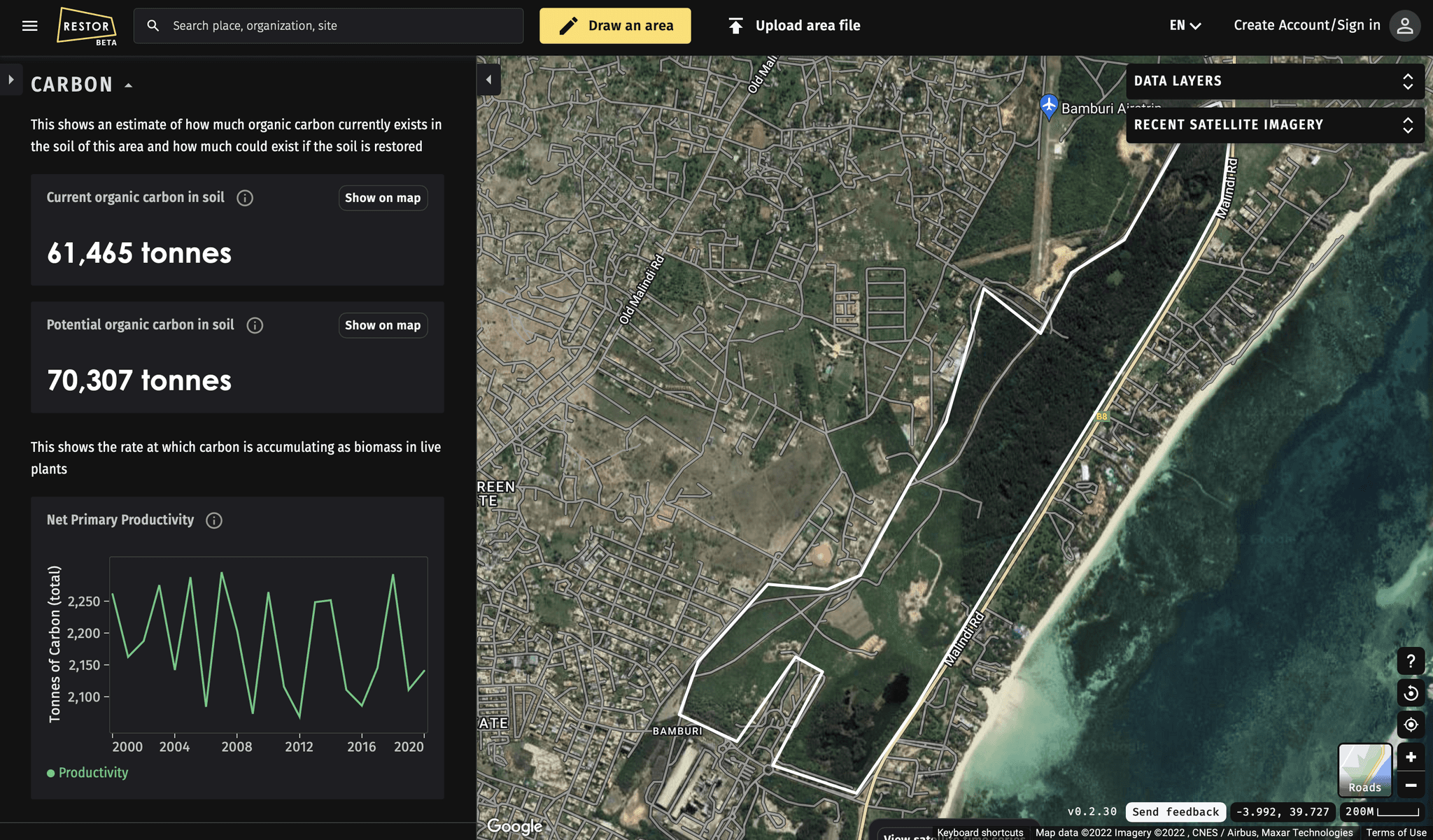Image resolution: width=1433 pixels, height=840 pixels.
Task: Click Upload area file
Action: (794, 26)
